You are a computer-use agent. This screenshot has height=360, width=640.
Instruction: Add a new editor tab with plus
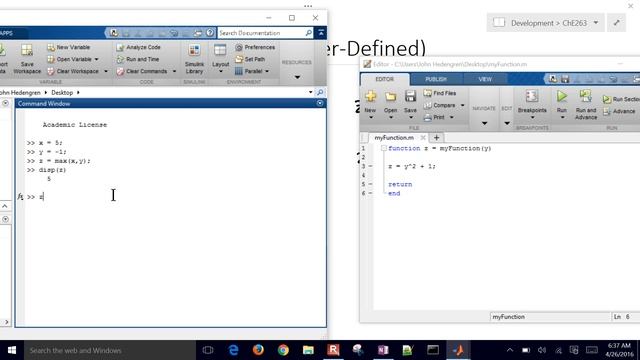click(436, 138)
